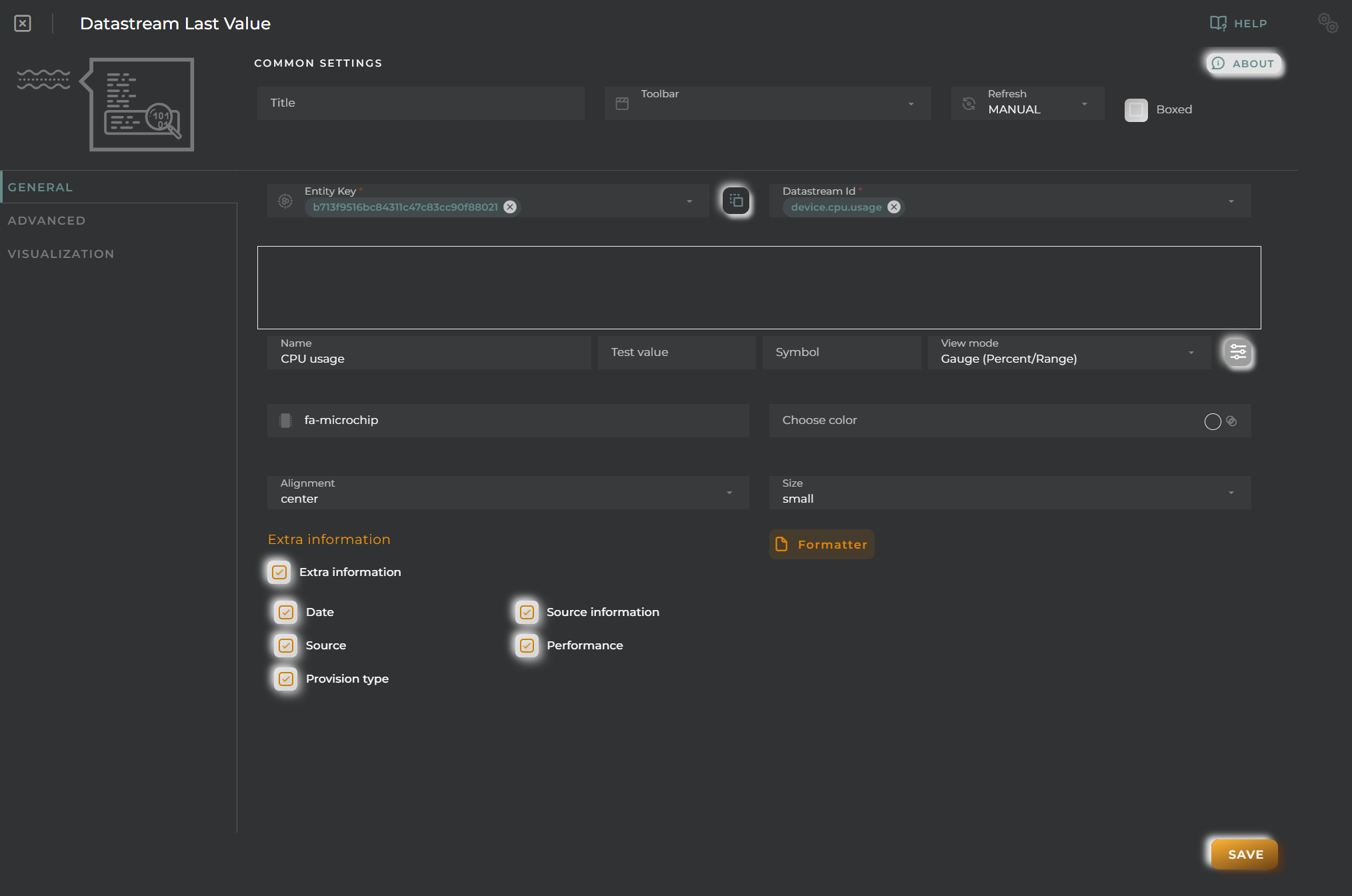The width and height of the screenshot is (1352, 896).
Task: Click the copy entity selector icon button
Action: coord(736,201)
